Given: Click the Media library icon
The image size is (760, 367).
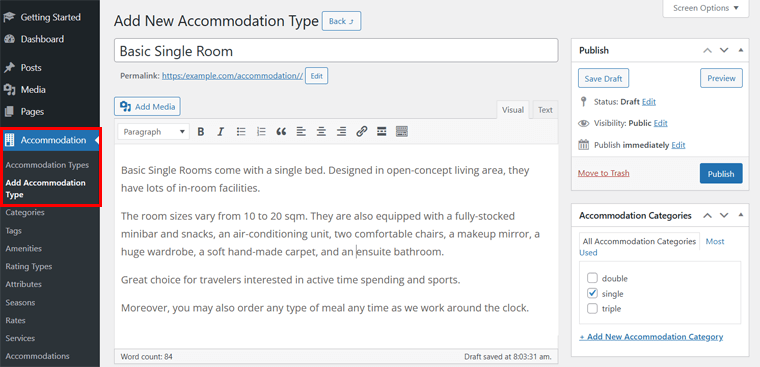Looking at the screenshot, I should coord(9,90).
